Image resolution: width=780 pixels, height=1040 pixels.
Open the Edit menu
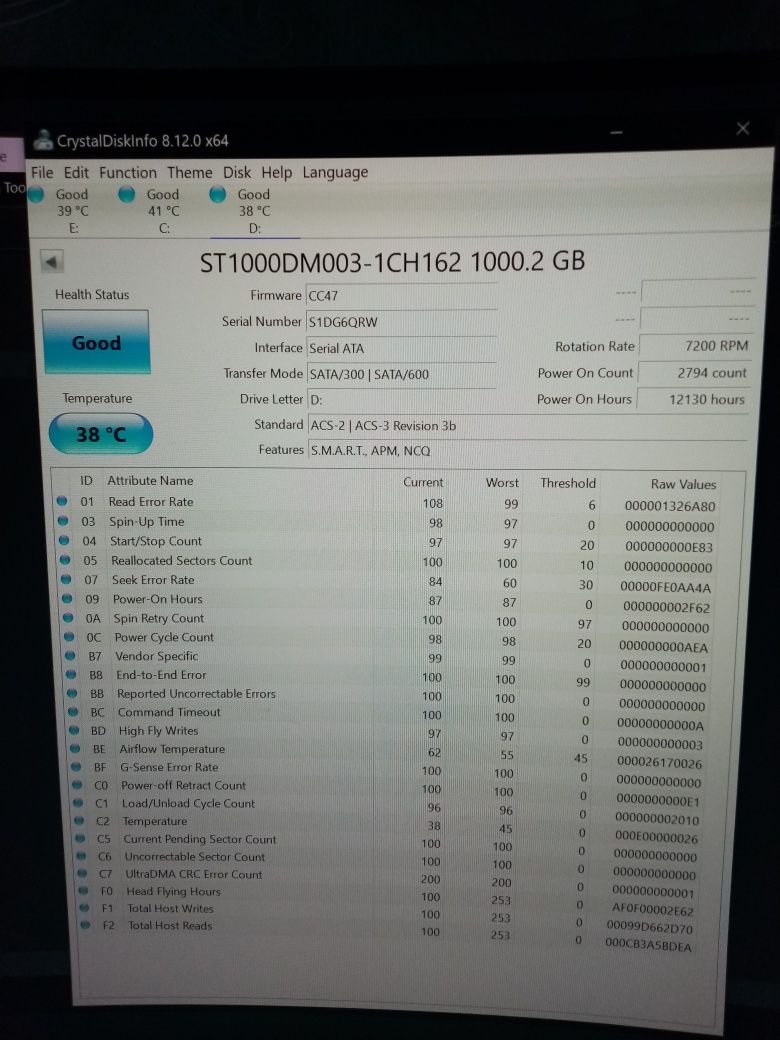click(x=76, y=172)
